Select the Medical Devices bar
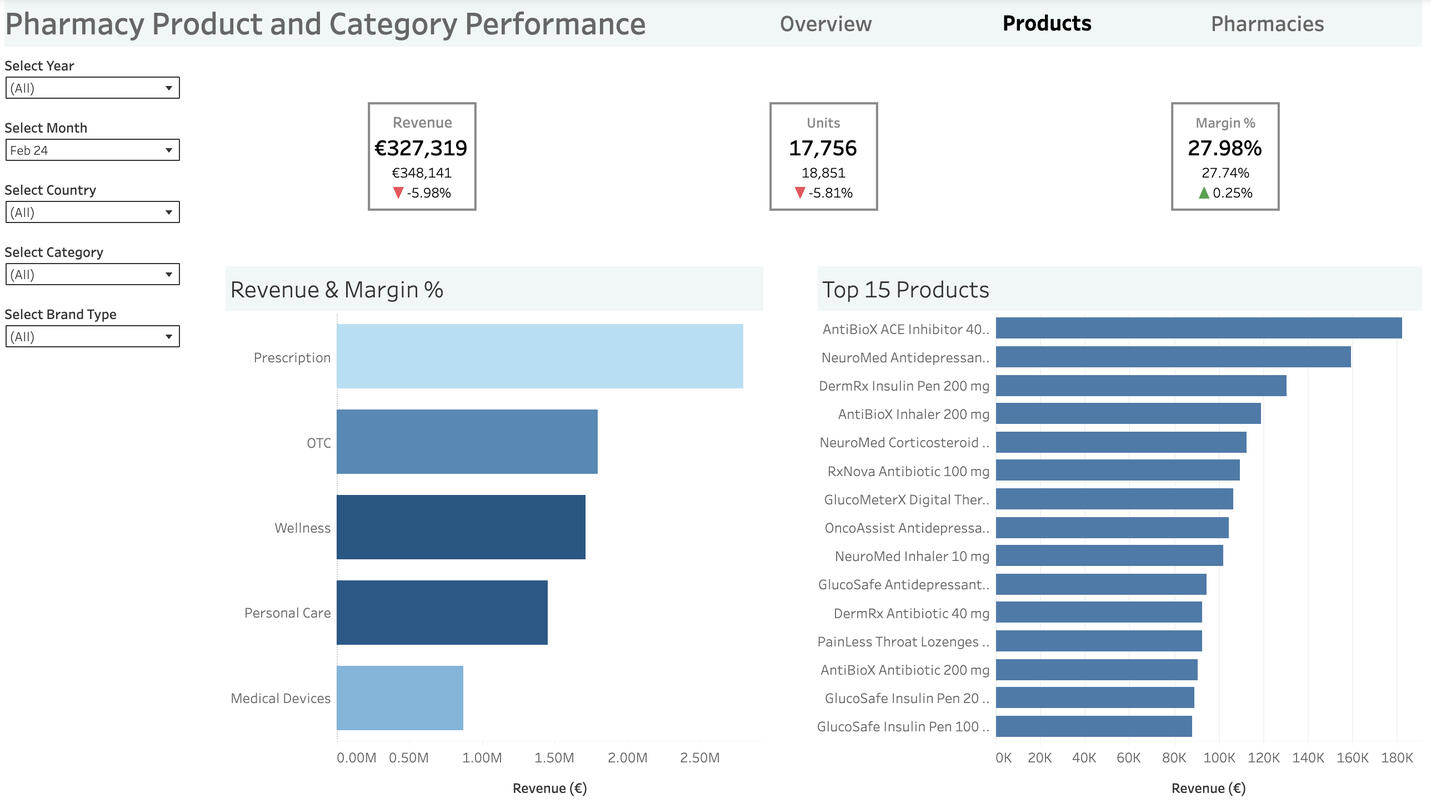1431x809 pixels. (x=400, y=698)
